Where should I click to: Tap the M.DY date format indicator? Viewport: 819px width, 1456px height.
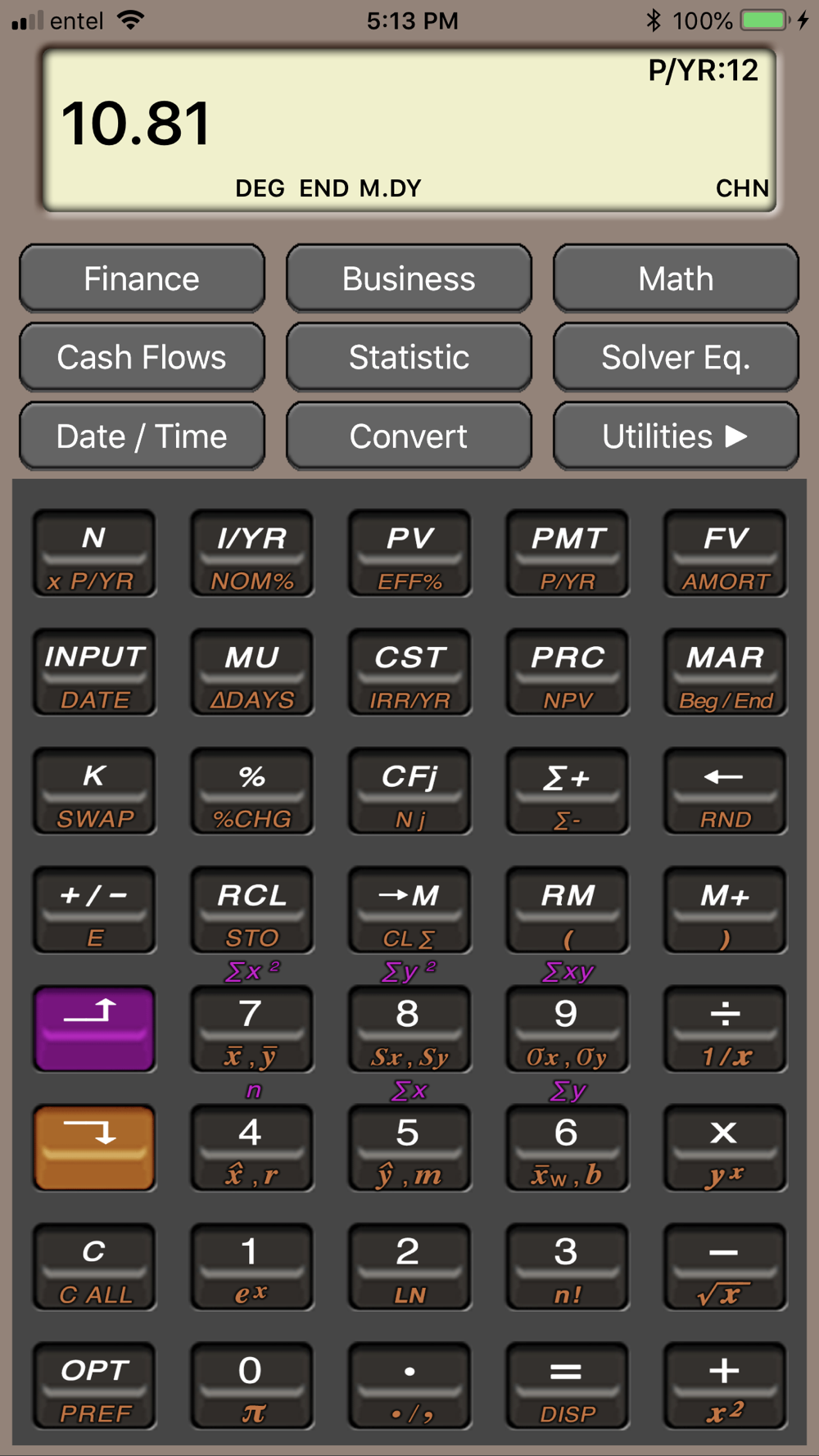[x=390, y=188]
